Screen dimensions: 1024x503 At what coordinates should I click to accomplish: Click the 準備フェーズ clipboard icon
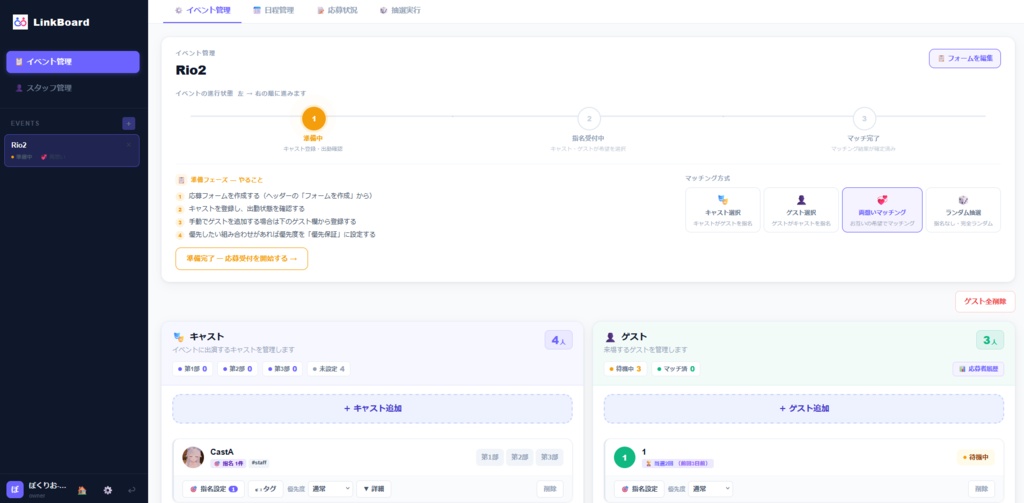coord(181,180)
